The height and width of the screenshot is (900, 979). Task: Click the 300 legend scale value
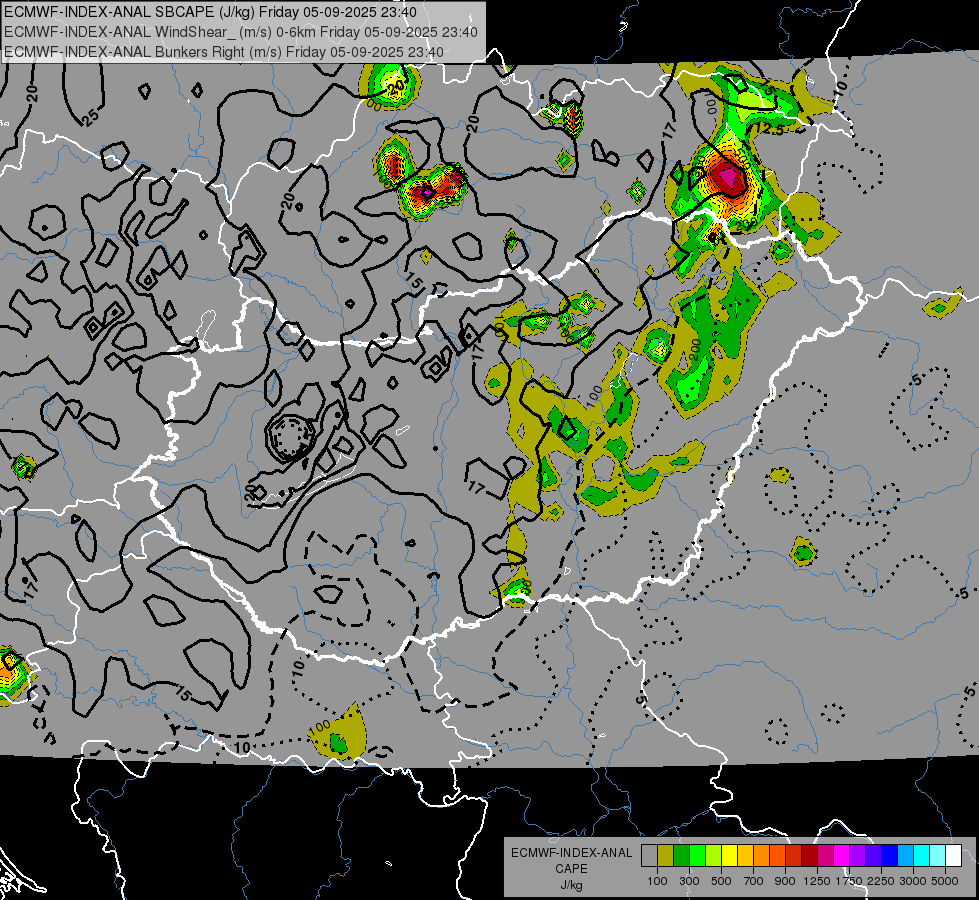tap(689, 881)
